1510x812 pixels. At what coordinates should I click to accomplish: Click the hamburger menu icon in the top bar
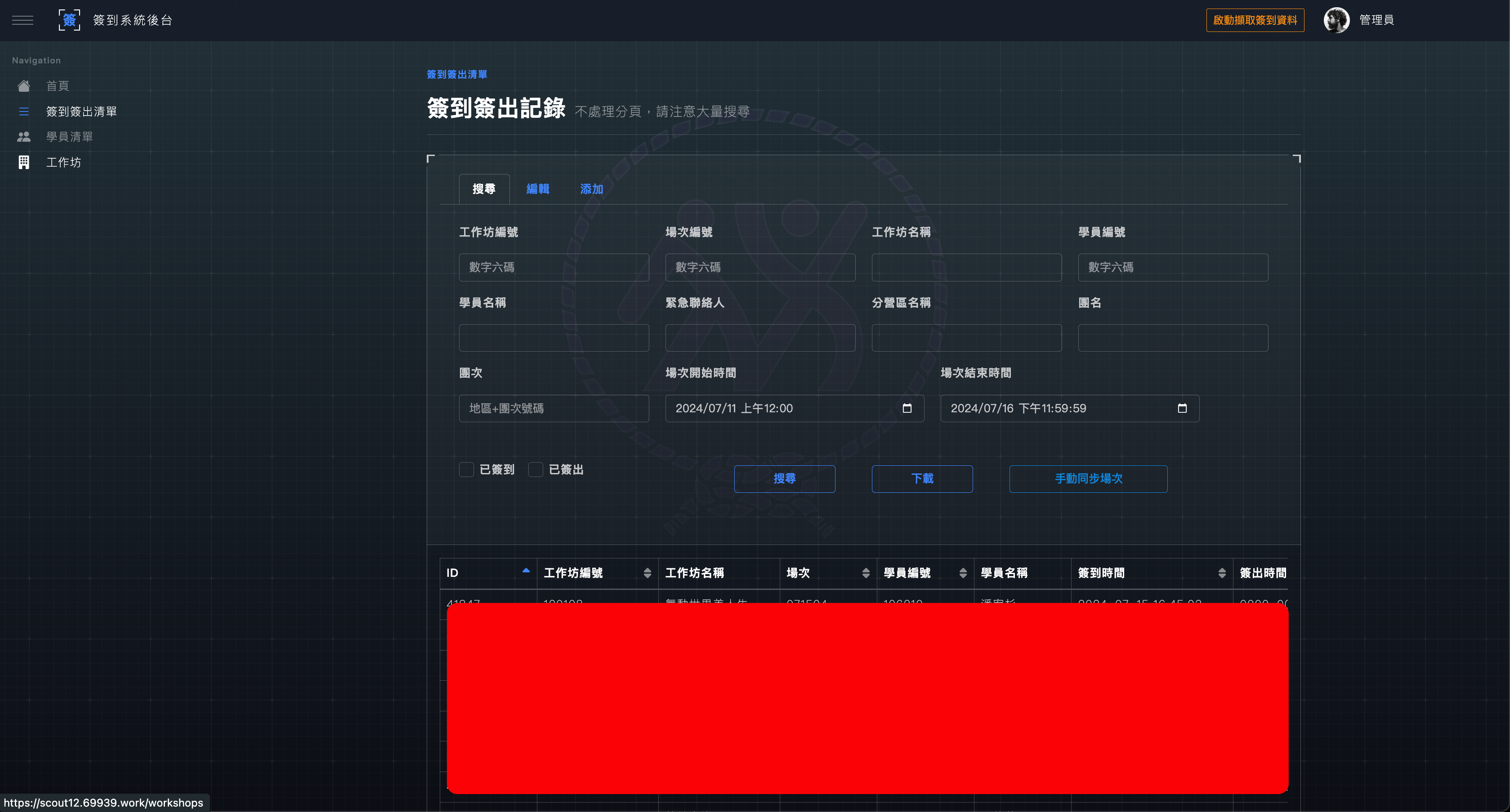point(23,20)
